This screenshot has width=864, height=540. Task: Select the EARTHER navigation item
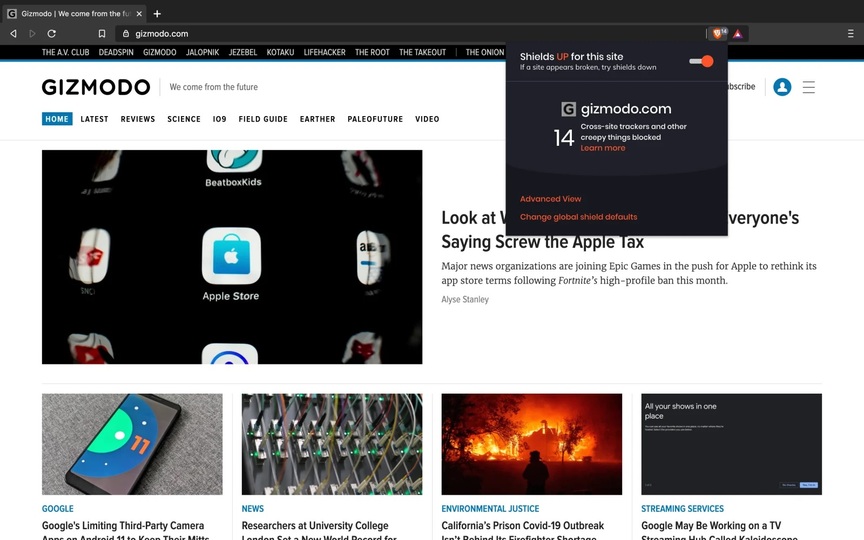[317, 119]
